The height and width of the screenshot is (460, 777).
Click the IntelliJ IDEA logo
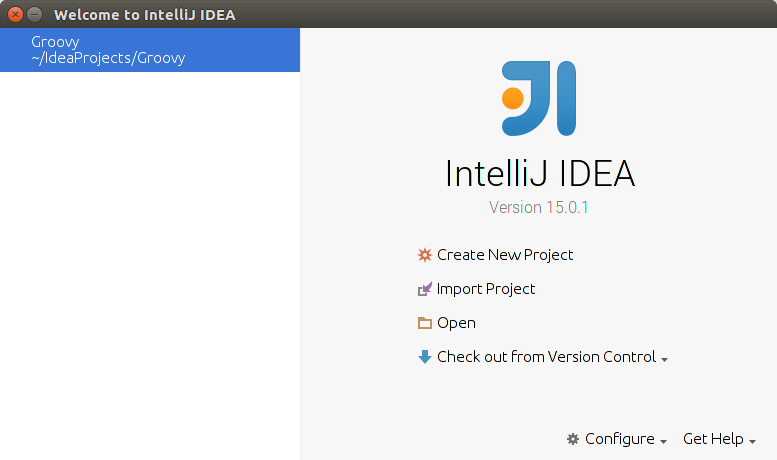(x=539, y=98)
